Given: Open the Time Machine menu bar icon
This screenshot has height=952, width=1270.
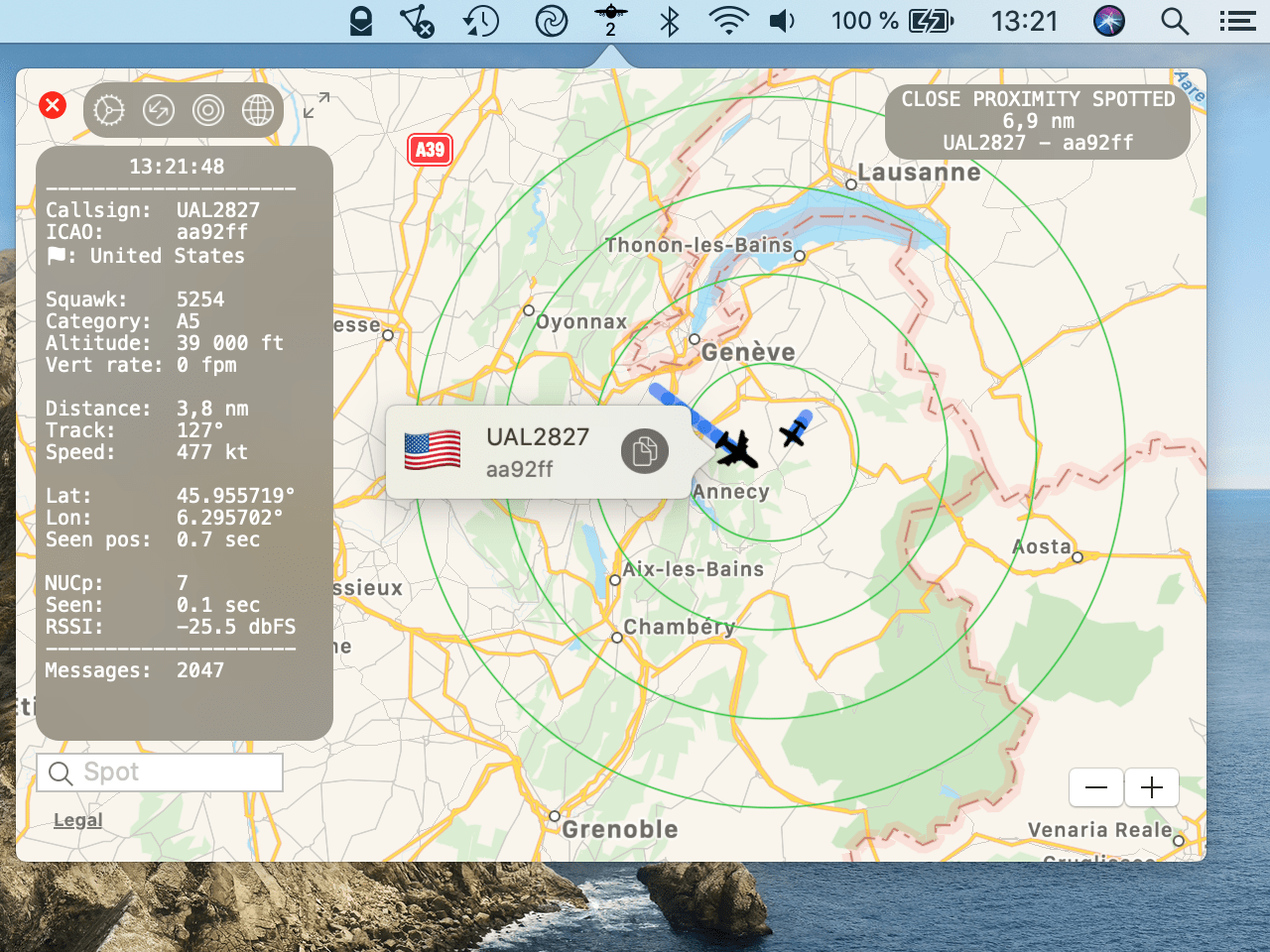Looking at the screenshot, I should coord(481,21).
